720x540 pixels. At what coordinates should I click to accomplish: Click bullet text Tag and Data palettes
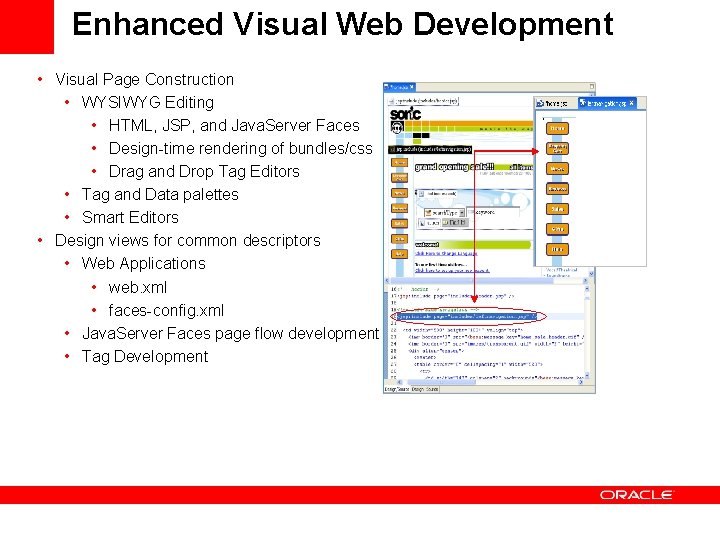coord(160,194)
